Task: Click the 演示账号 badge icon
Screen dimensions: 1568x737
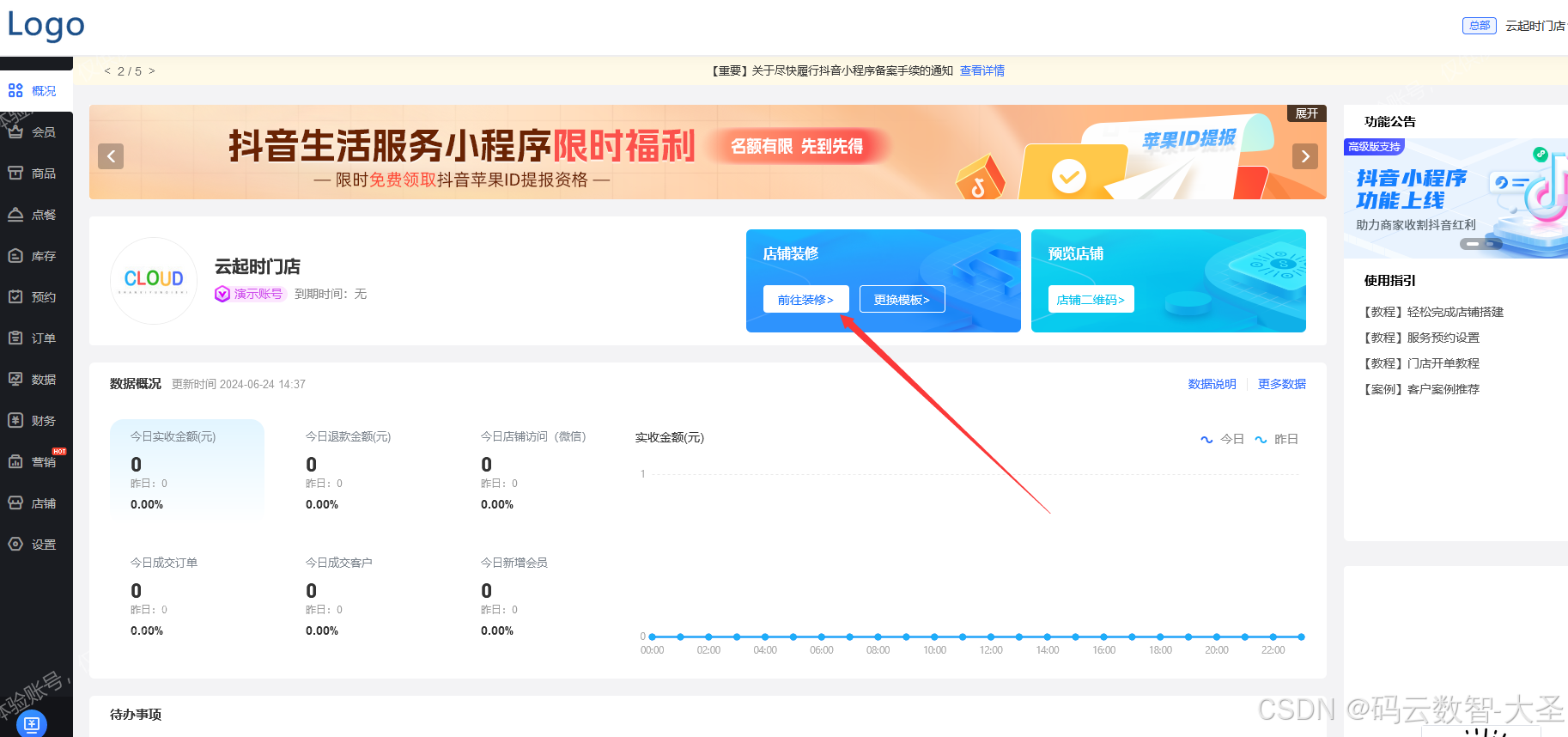Action: click(222, 294)
